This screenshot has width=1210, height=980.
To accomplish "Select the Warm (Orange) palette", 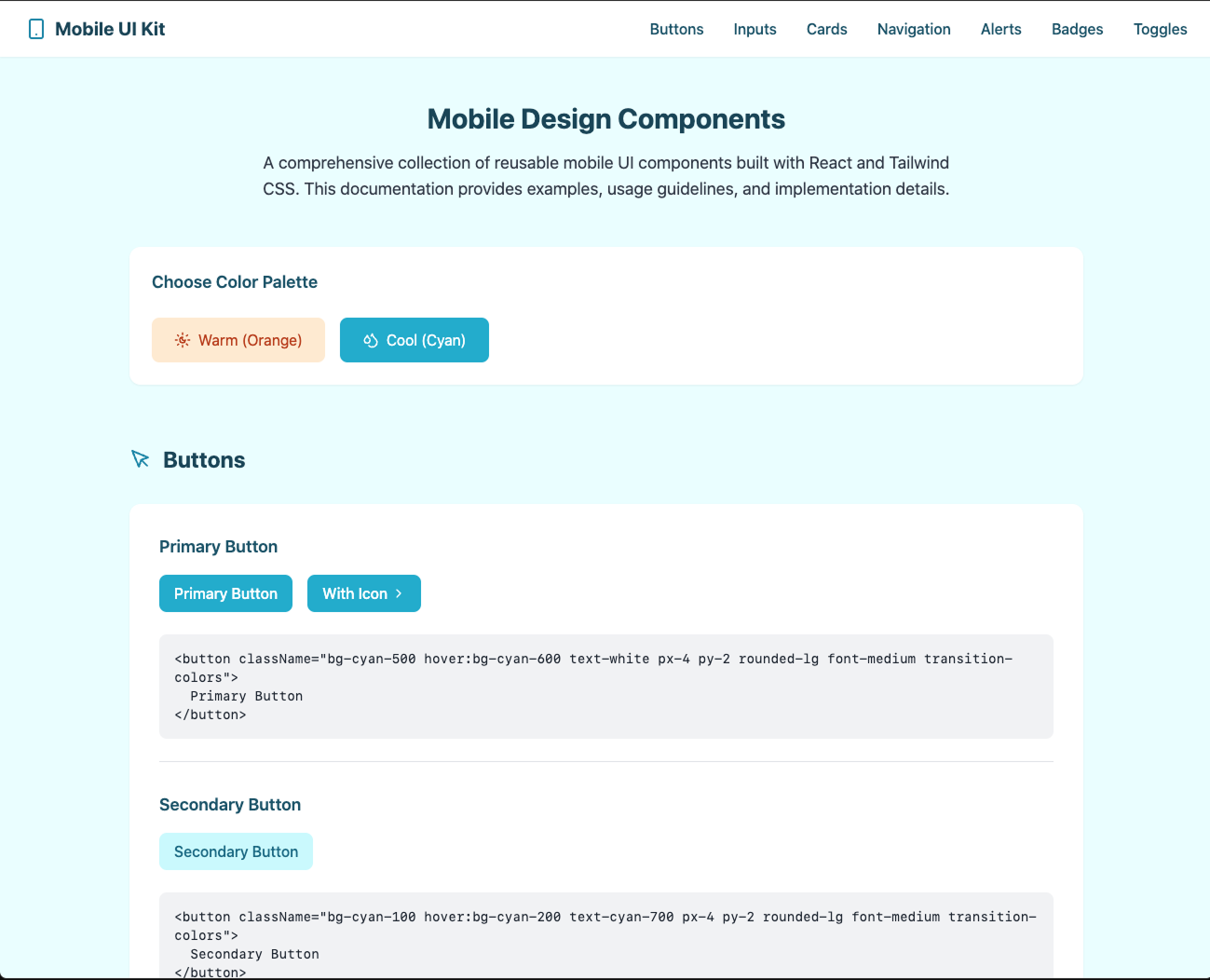I will (x=238, y=340).
